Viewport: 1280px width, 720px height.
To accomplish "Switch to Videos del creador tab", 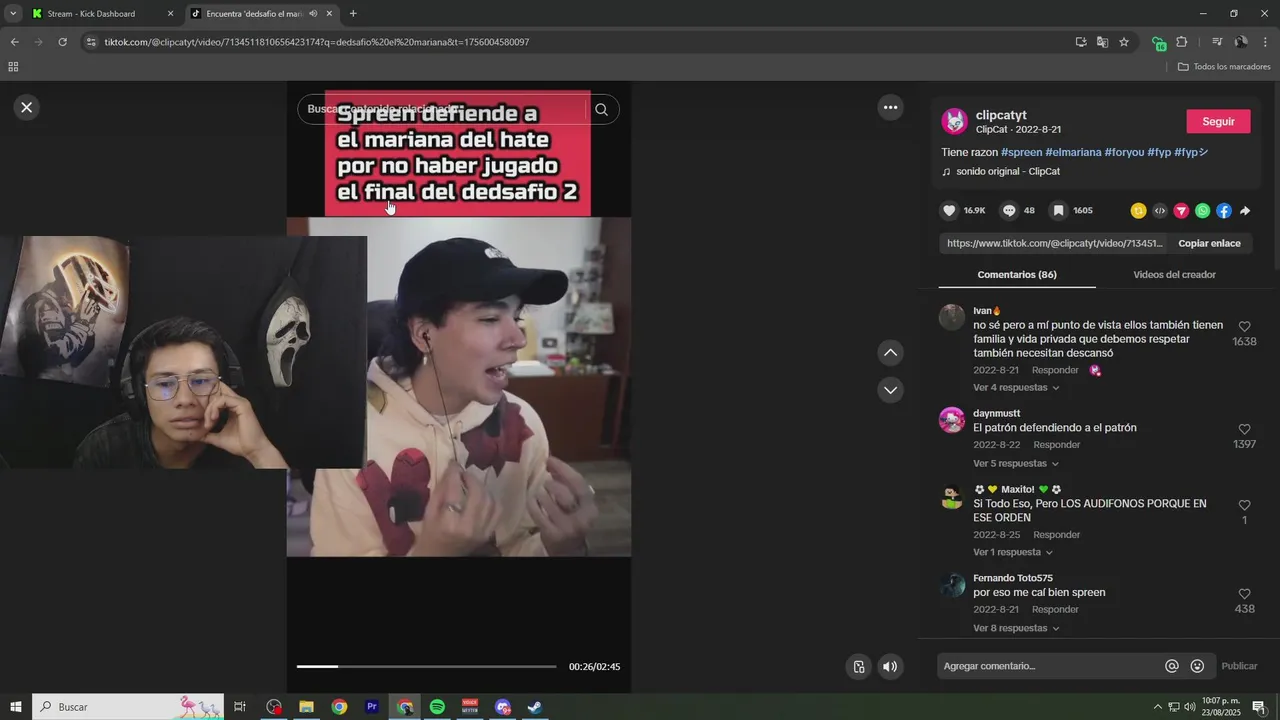I will [x=1174, y=274].
